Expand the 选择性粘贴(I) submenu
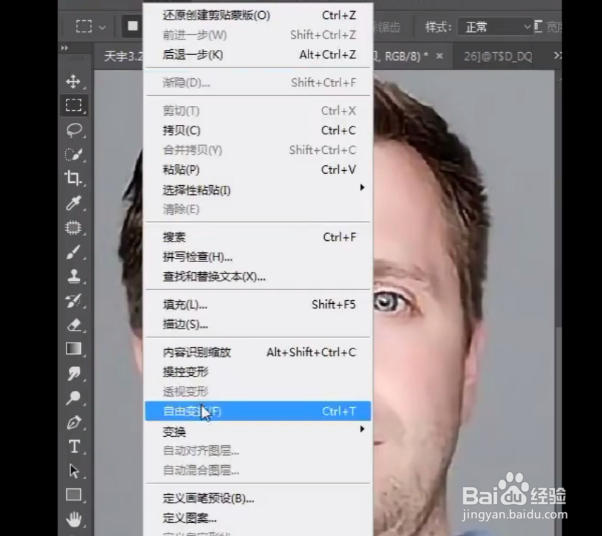Image resolution: width=602 pixels, height=536 pixels. (258, 190)
